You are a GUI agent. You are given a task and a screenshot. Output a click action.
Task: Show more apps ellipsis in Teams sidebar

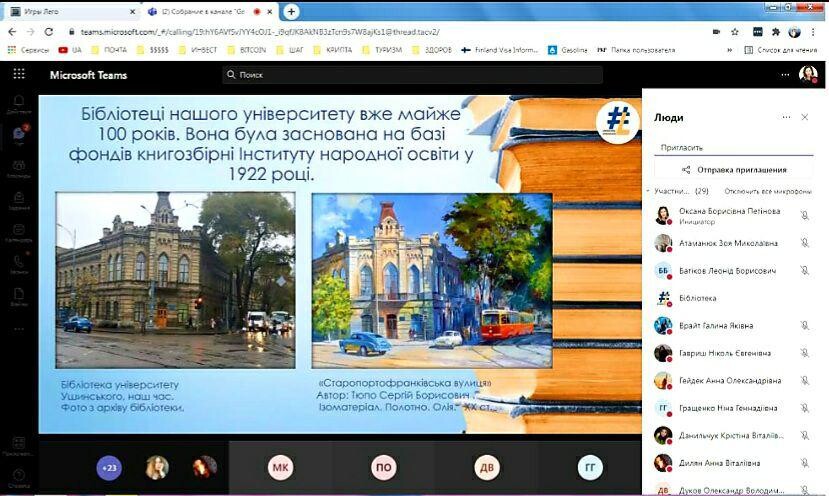click(19, 329)
